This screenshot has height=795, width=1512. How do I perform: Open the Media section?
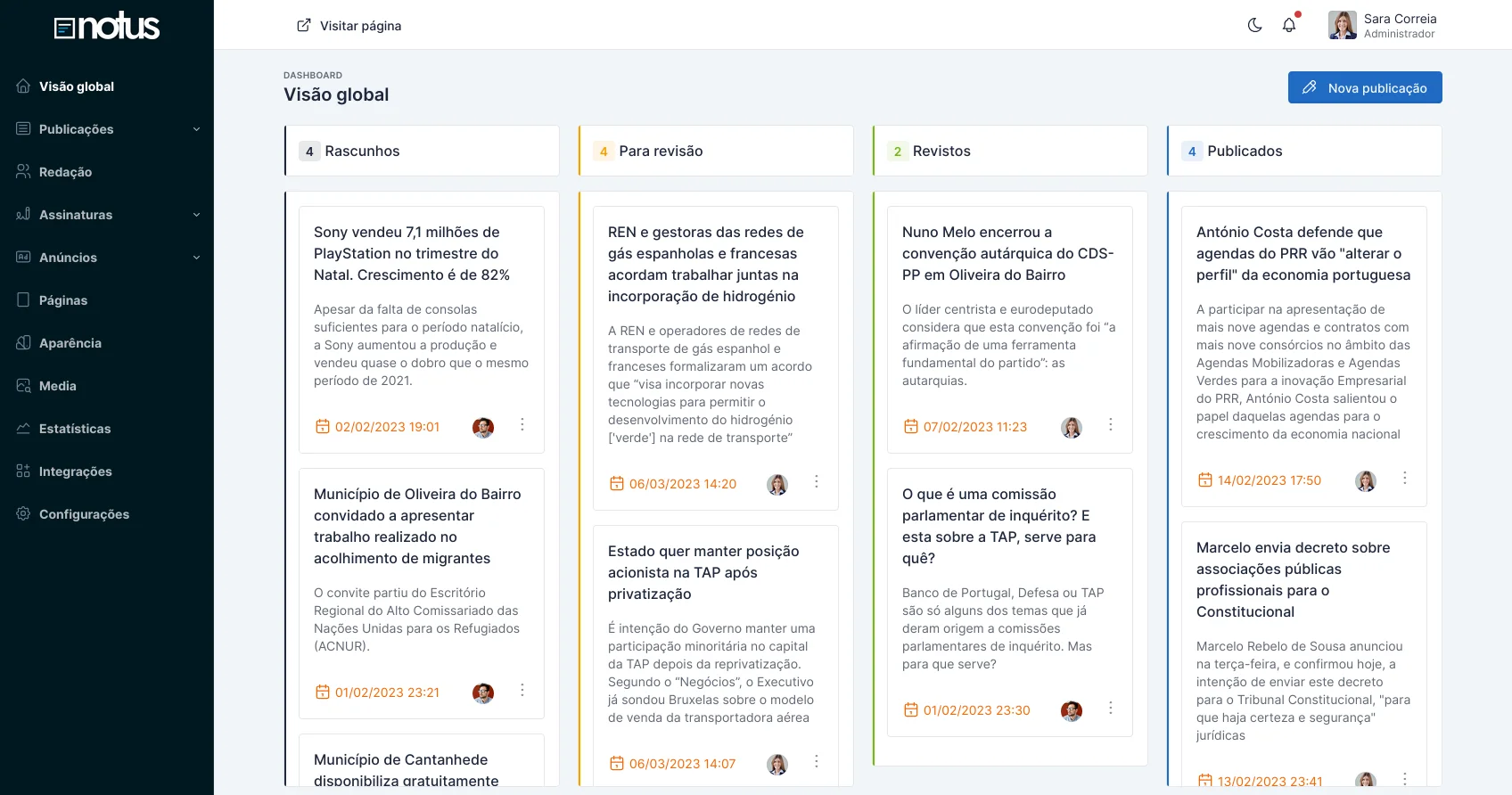[58, 386]
